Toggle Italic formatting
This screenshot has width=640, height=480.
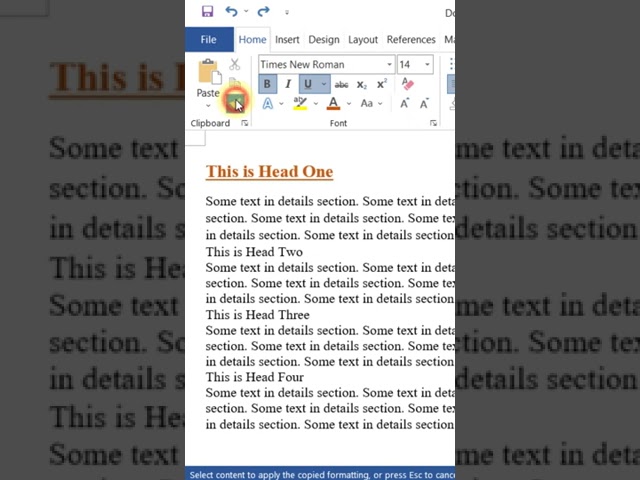click(x=288, y=84)
